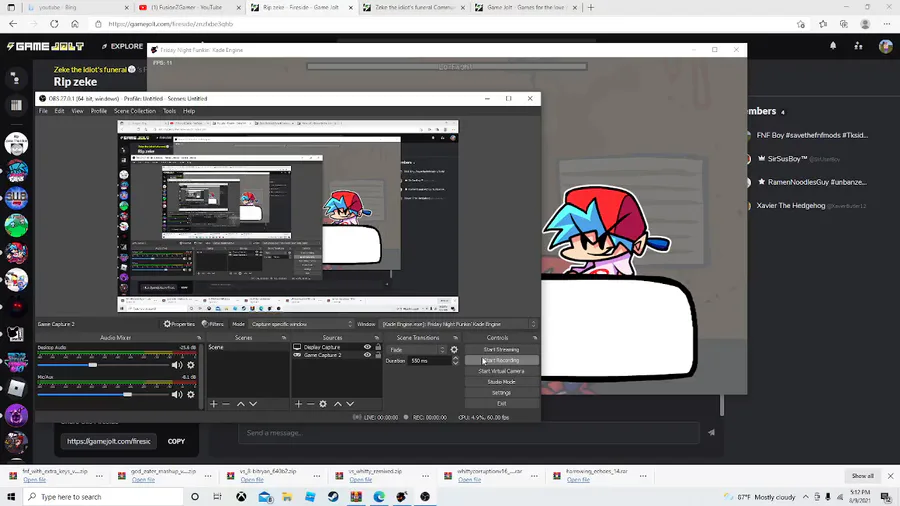This screenshot has width=900, height=506.
Task: Remove scene with the minus icon
Action: pos(226,404)
